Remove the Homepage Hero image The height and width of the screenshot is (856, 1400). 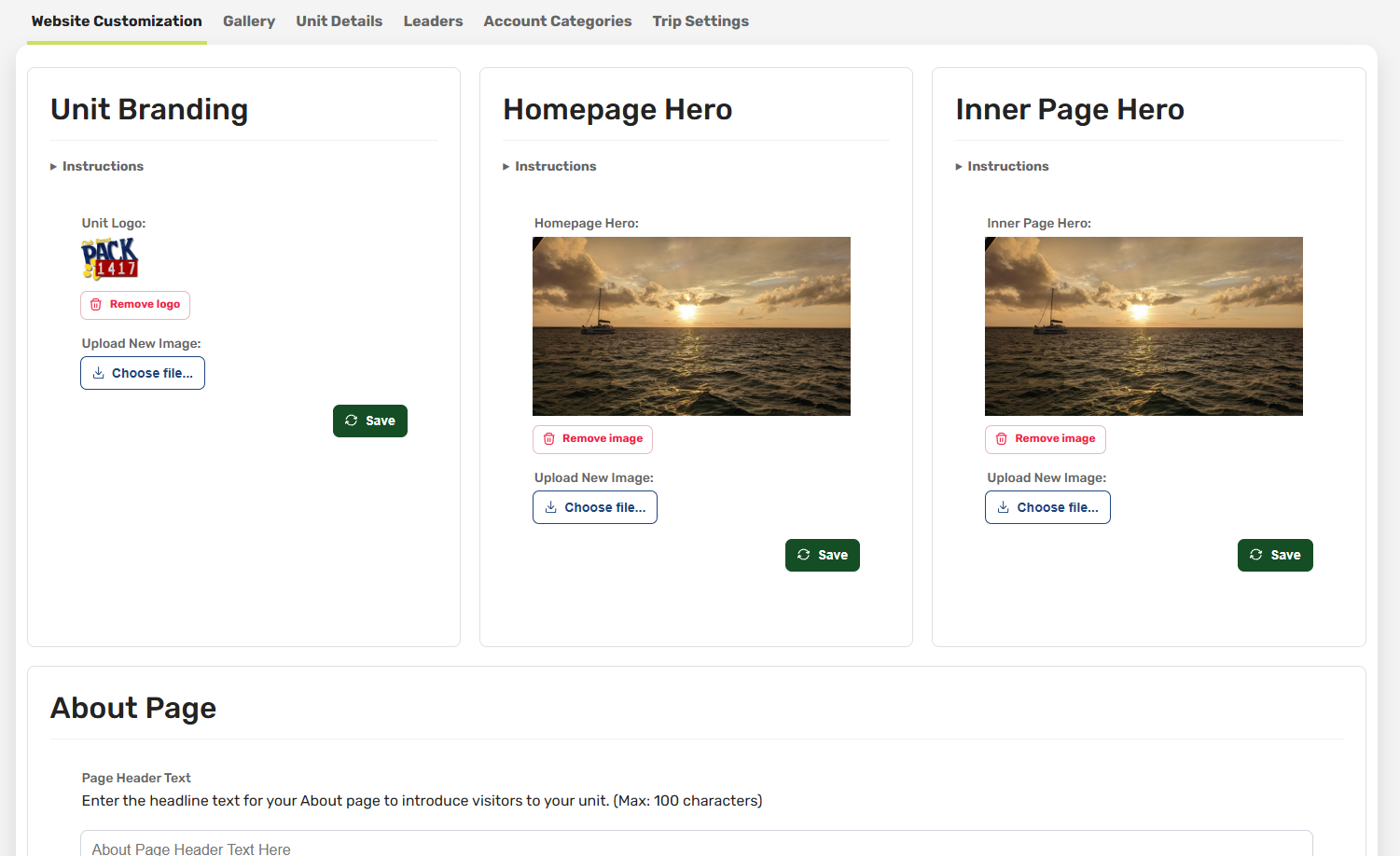(592, 439)
